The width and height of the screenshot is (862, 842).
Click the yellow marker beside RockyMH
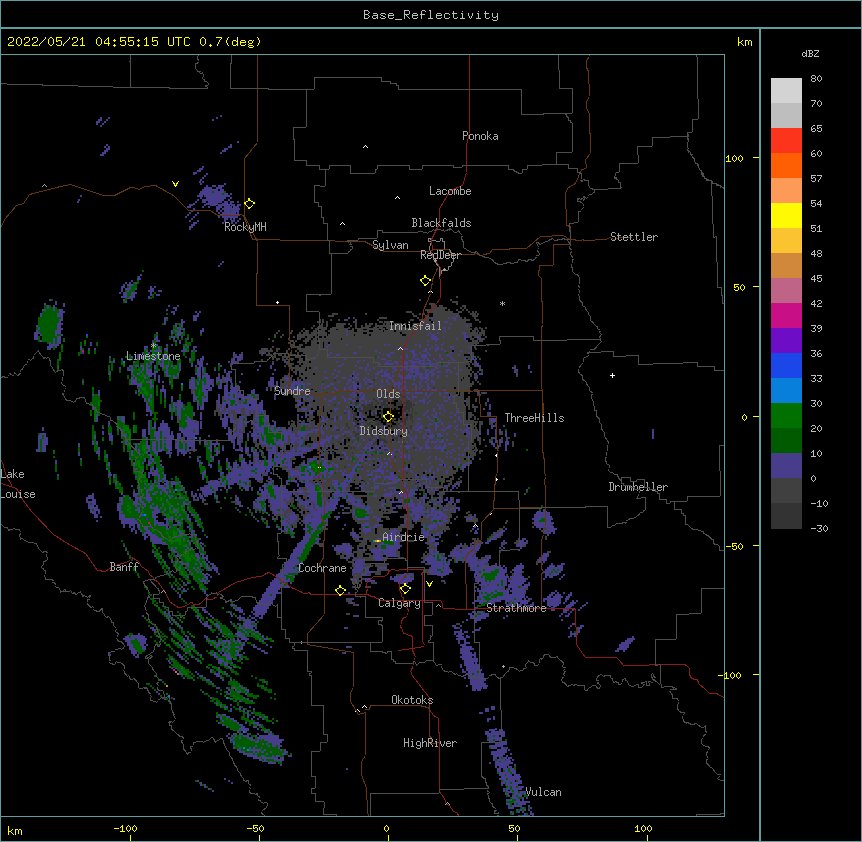tap(250, 203)
